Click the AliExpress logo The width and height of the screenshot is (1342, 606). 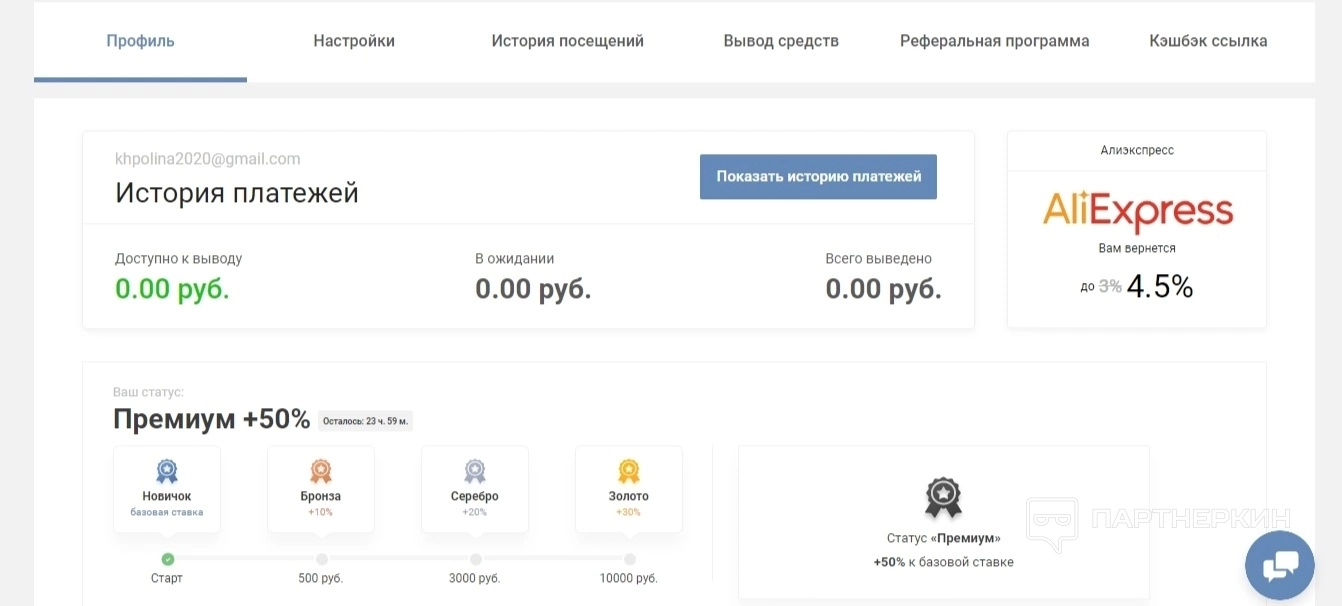tap(1138, 212)
